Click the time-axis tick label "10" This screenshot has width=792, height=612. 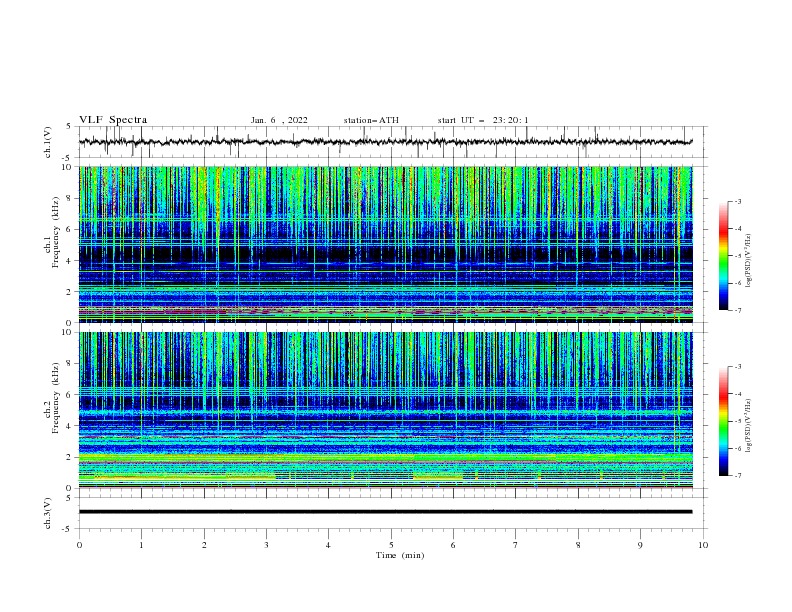[703, 545]
